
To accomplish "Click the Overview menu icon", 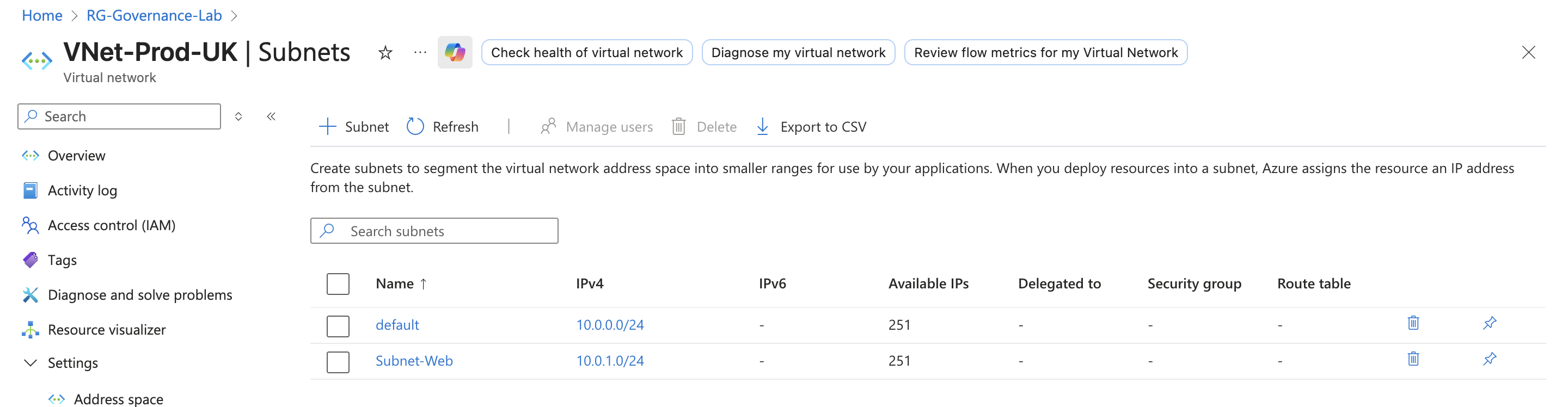I will [30, 156].
